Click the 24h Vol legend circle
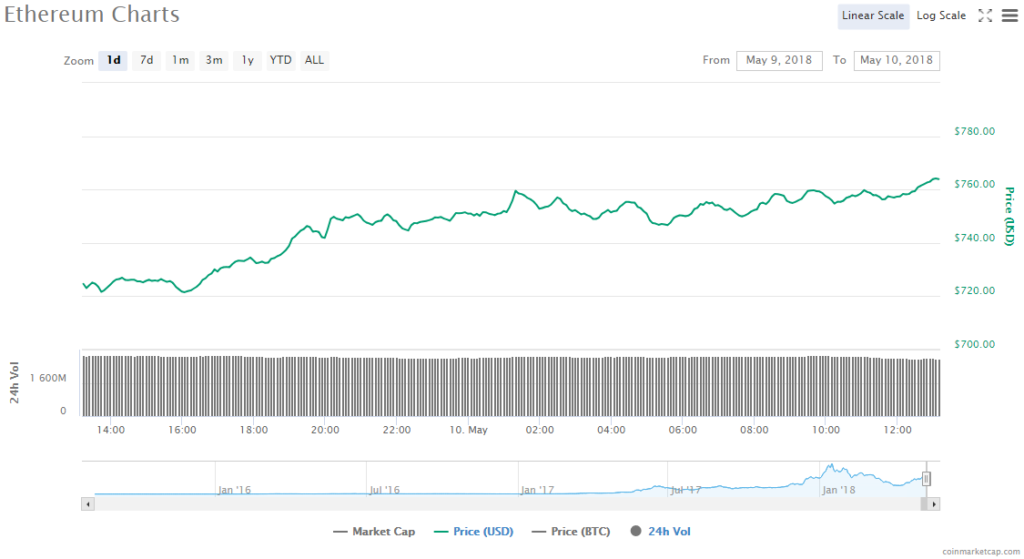 point(636,532)
